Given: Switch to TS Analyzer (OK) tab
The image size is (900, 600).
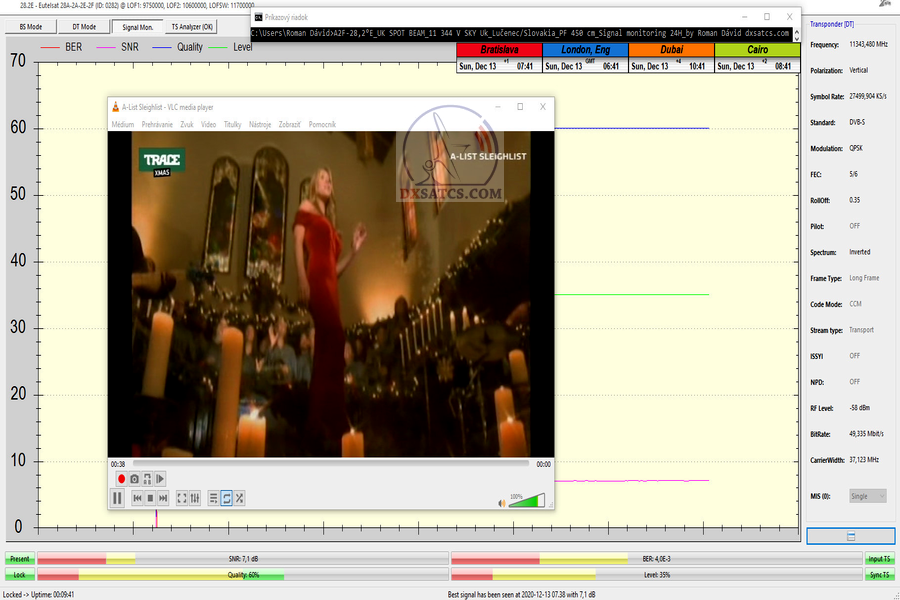Looking at the screenshot, I should click(x=191, y=27).
